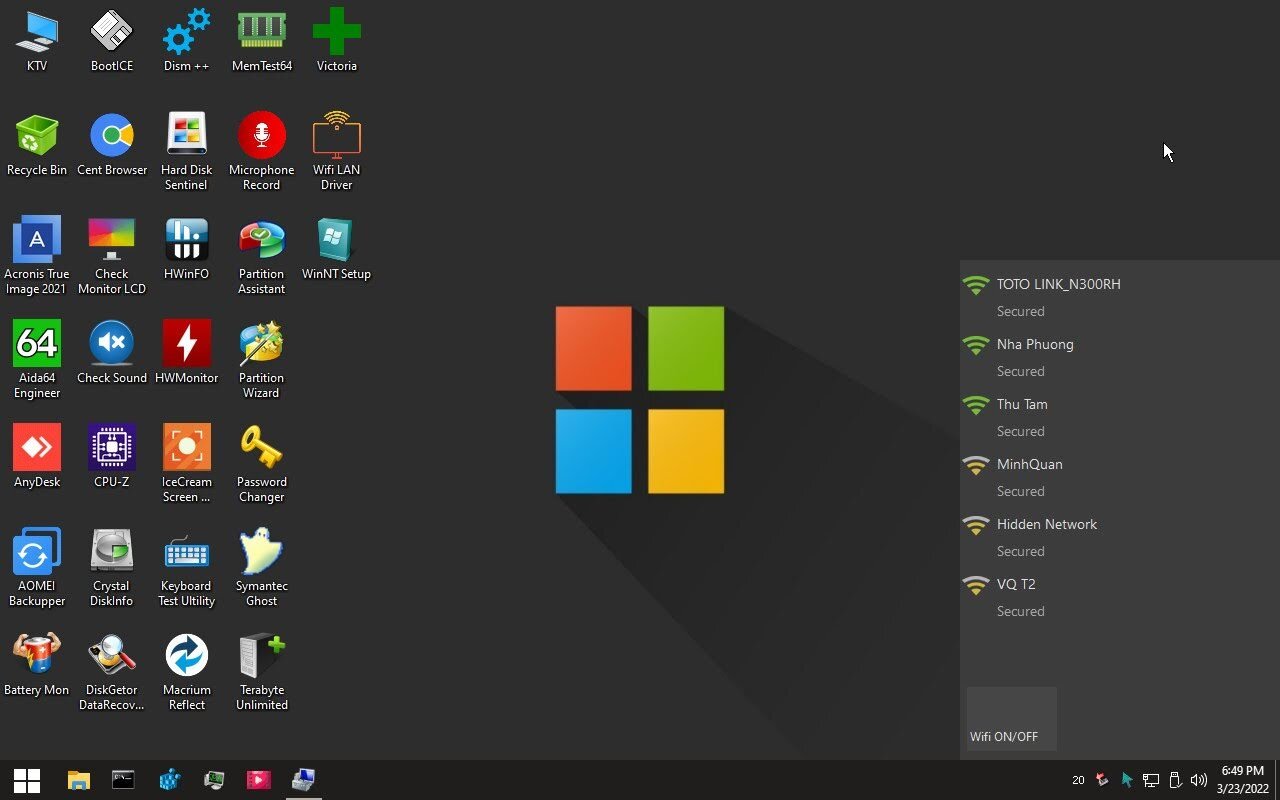Open Hard Disk Sentinel icon
The image size is (1280, 800).
[x=187, y=151]
